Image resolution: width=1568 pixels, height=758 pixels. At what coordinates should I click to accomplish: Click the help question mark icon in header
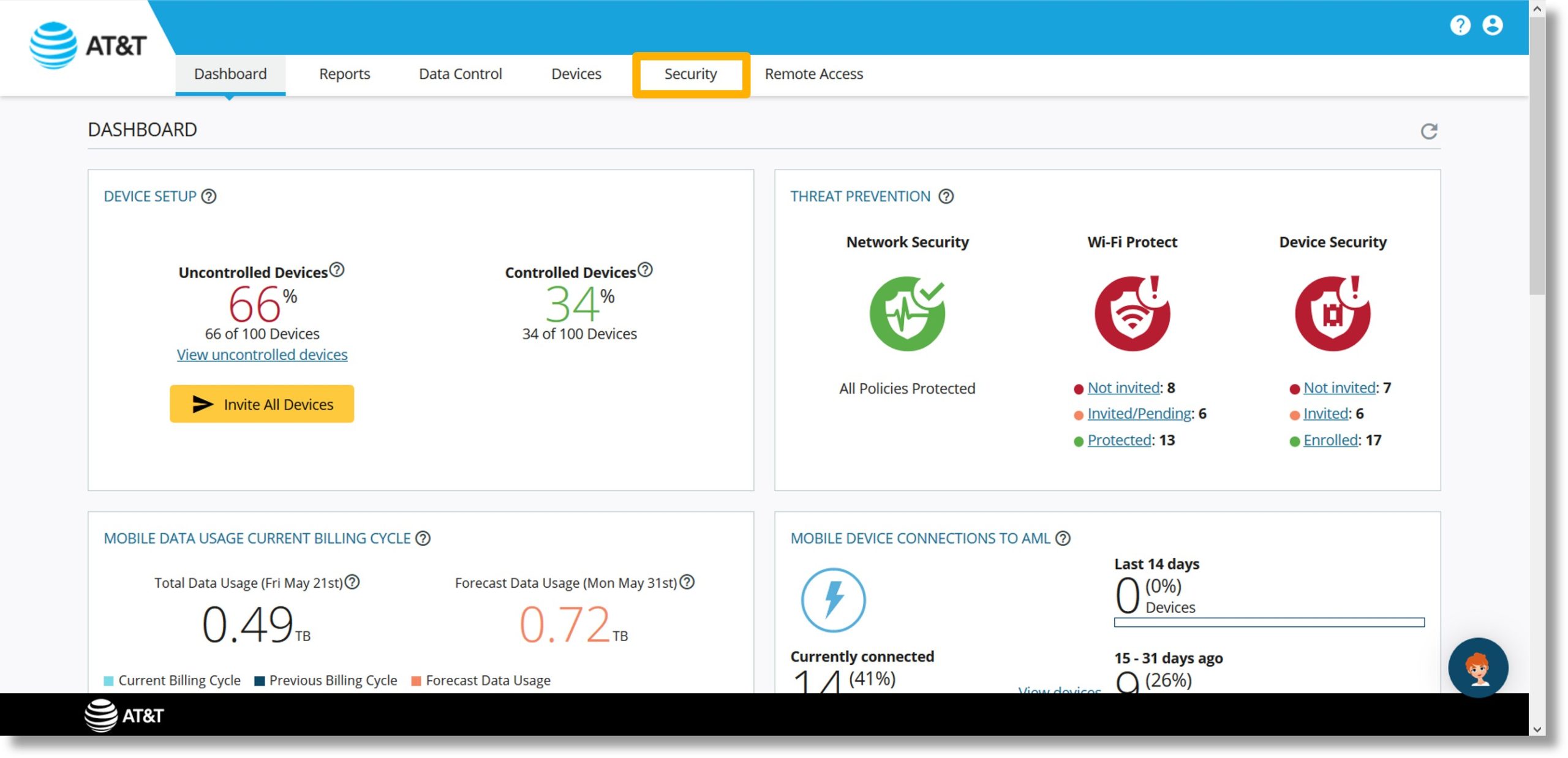1460,25
